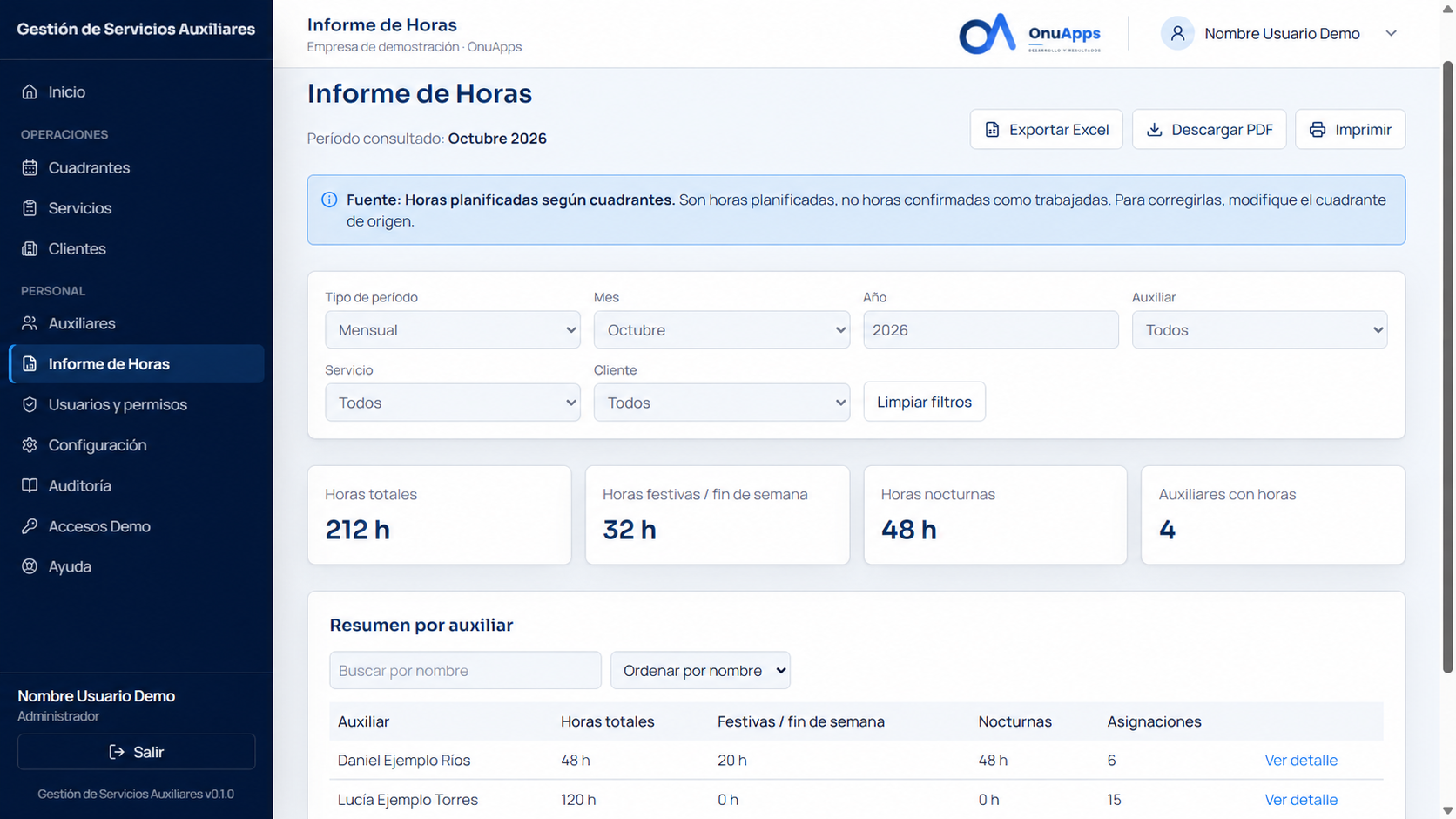This screenshot has height=819, width=1456.
Task: Click the Año input field
Action: [x=991, y=330]
